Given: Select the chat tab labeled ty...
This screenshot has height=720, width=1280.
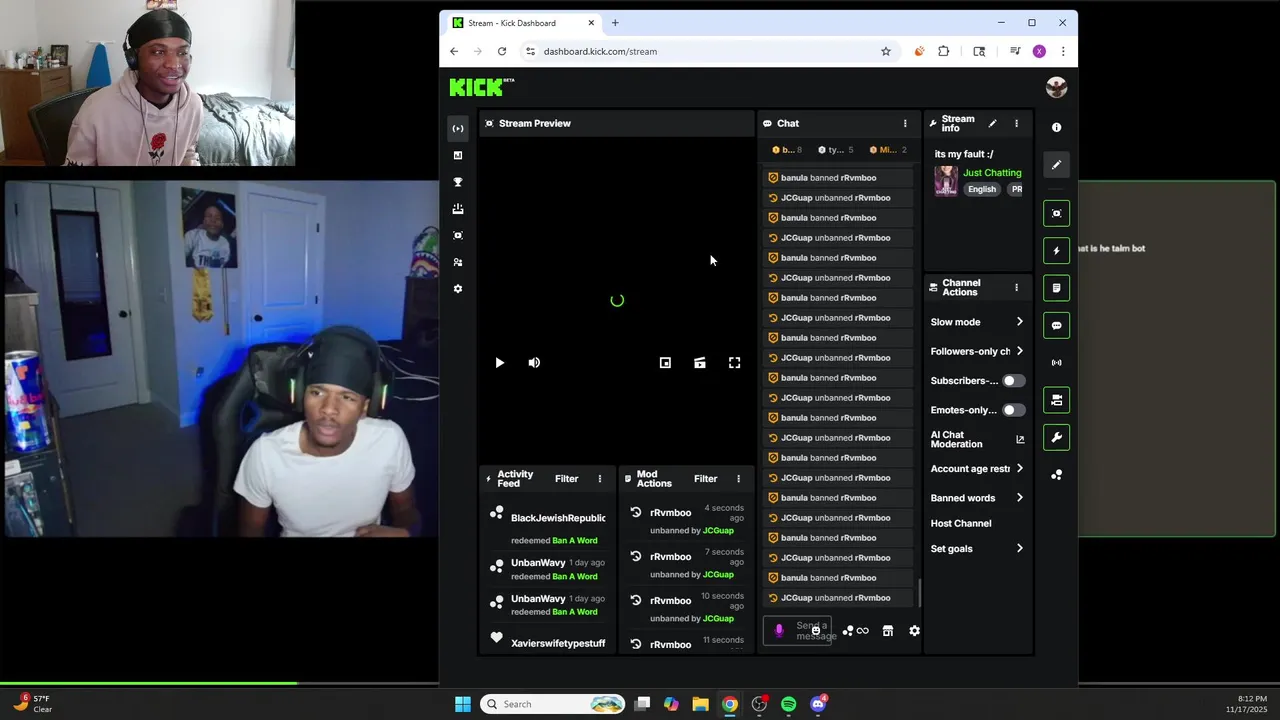Looking at the screenshot, I should pos(836,150).
